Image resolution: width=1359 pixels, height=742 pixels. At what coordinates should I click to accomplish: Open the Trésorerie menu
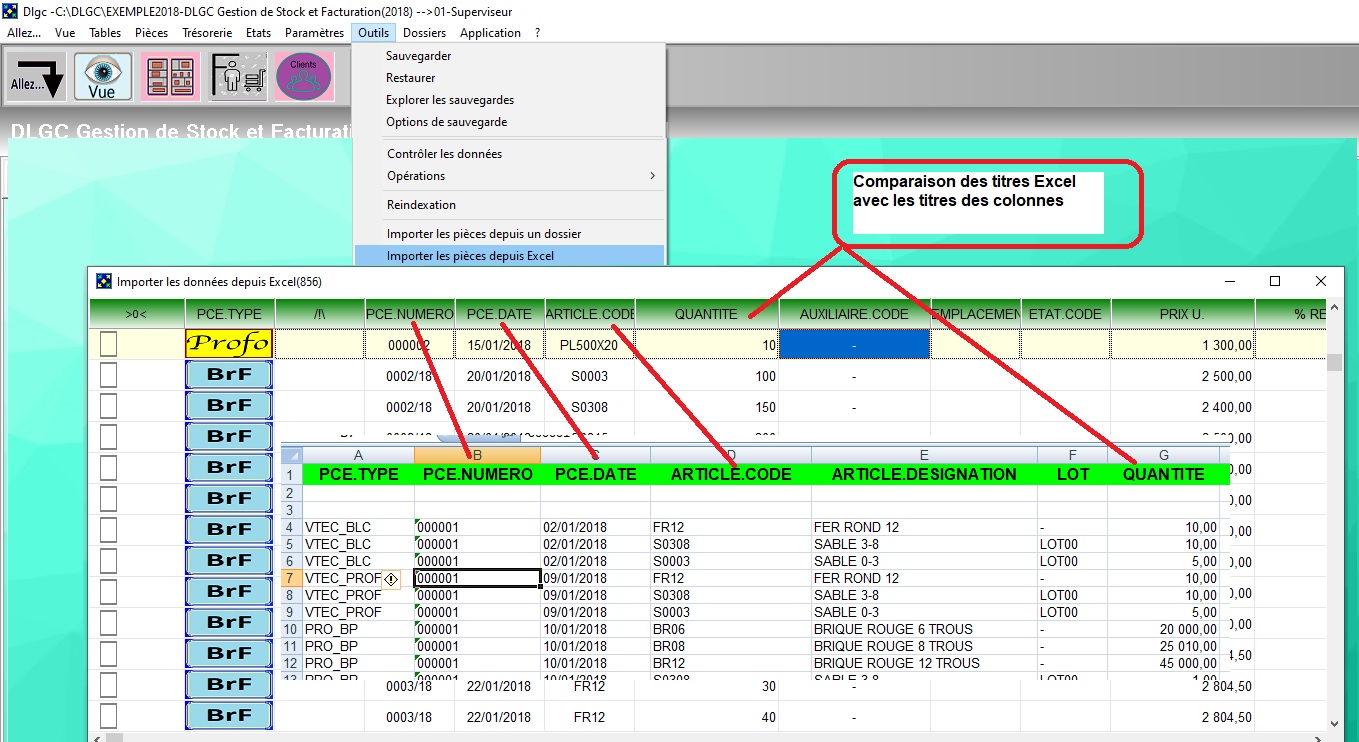tap(207, 33)
